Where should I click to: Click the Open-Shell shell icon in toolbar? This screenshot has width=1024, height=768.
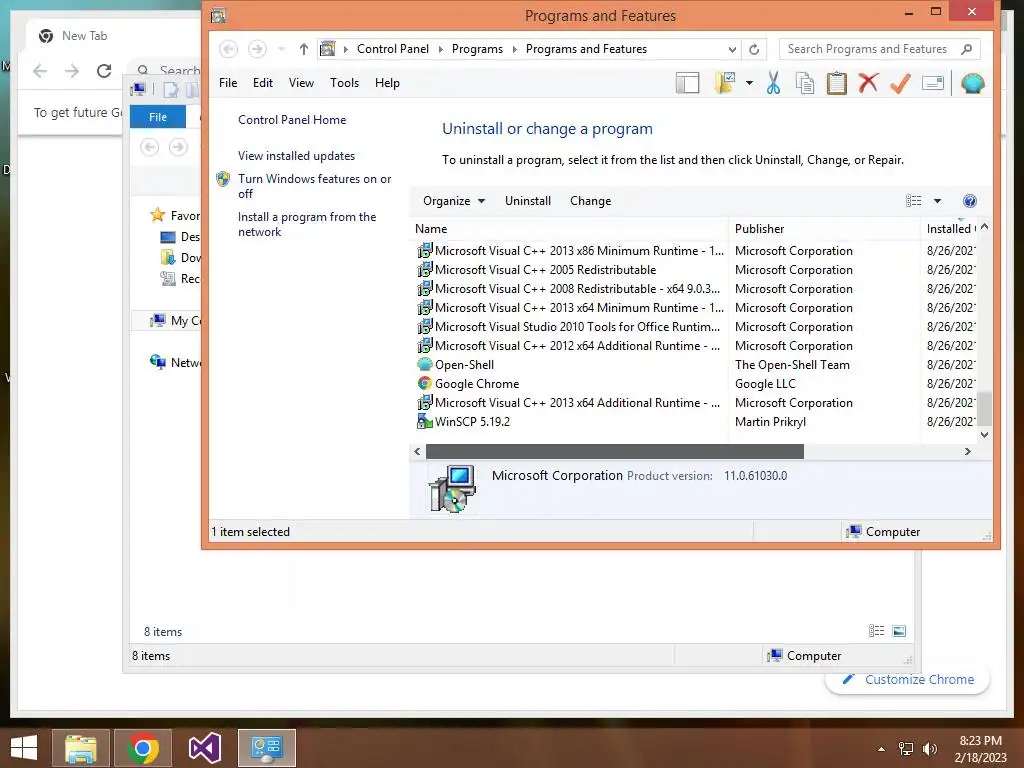972,83
